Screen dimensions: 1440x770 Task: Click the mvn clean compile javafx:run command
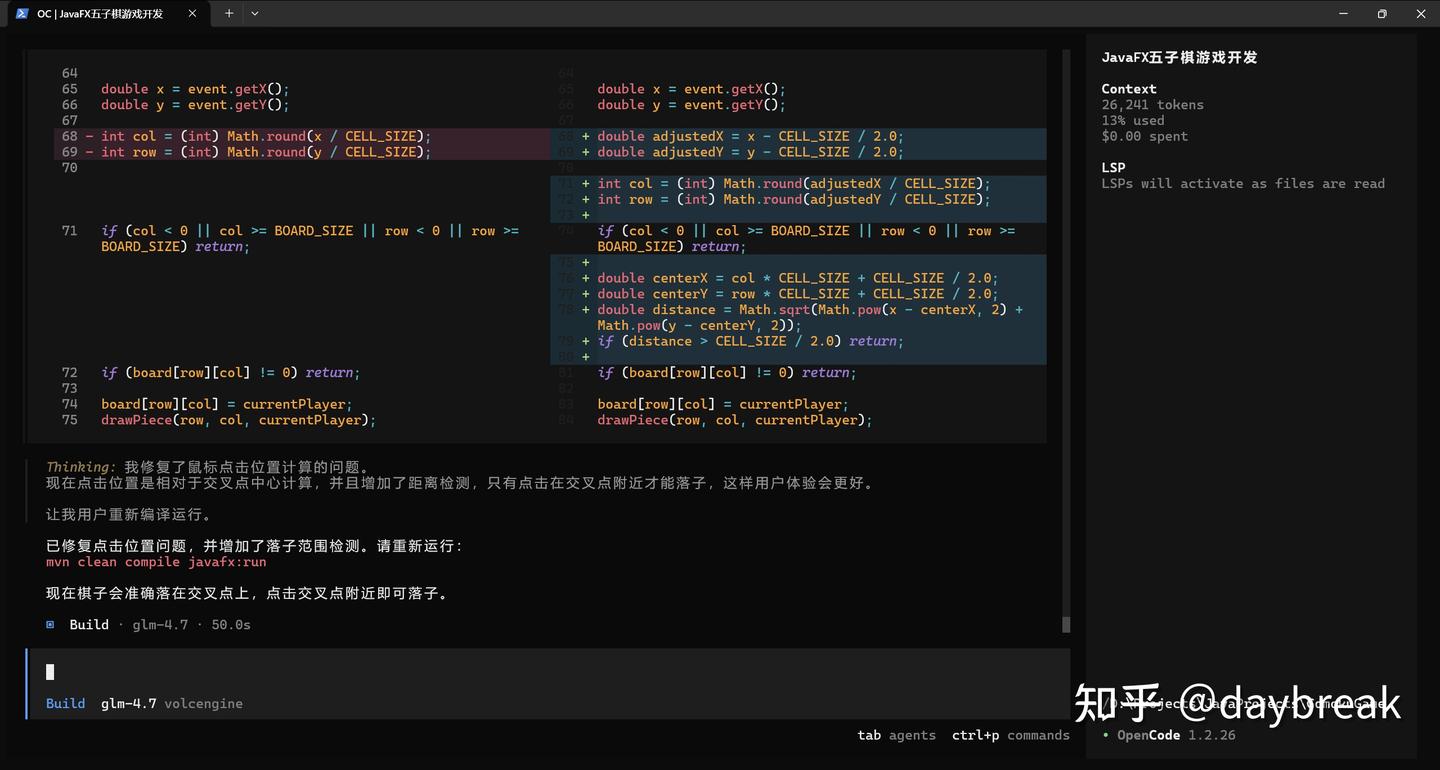[156, 562]
